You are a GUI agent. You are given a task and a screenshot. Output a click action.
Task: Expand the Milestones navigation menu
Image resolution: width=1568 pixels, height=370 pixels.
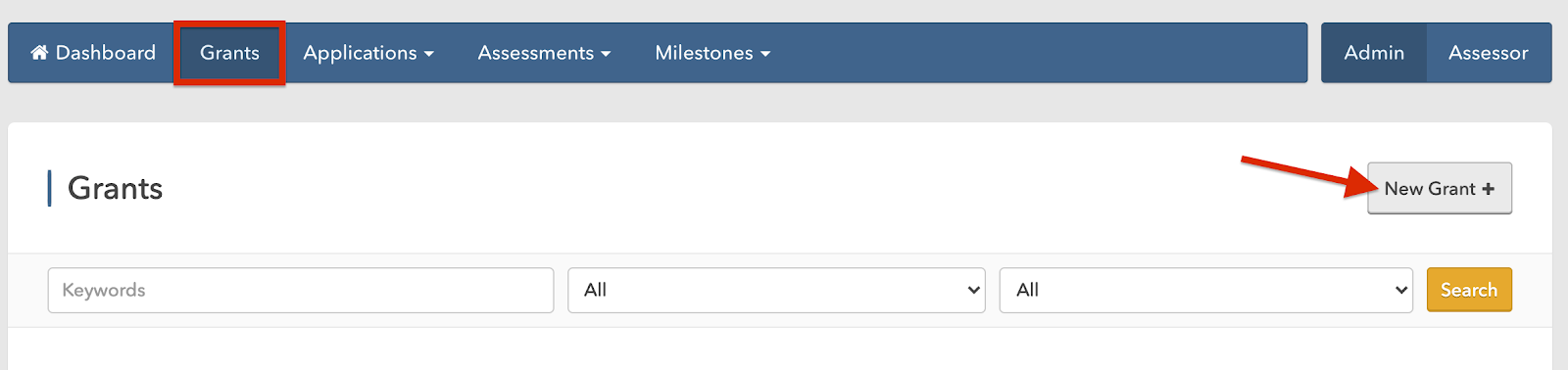coord(712,53)
